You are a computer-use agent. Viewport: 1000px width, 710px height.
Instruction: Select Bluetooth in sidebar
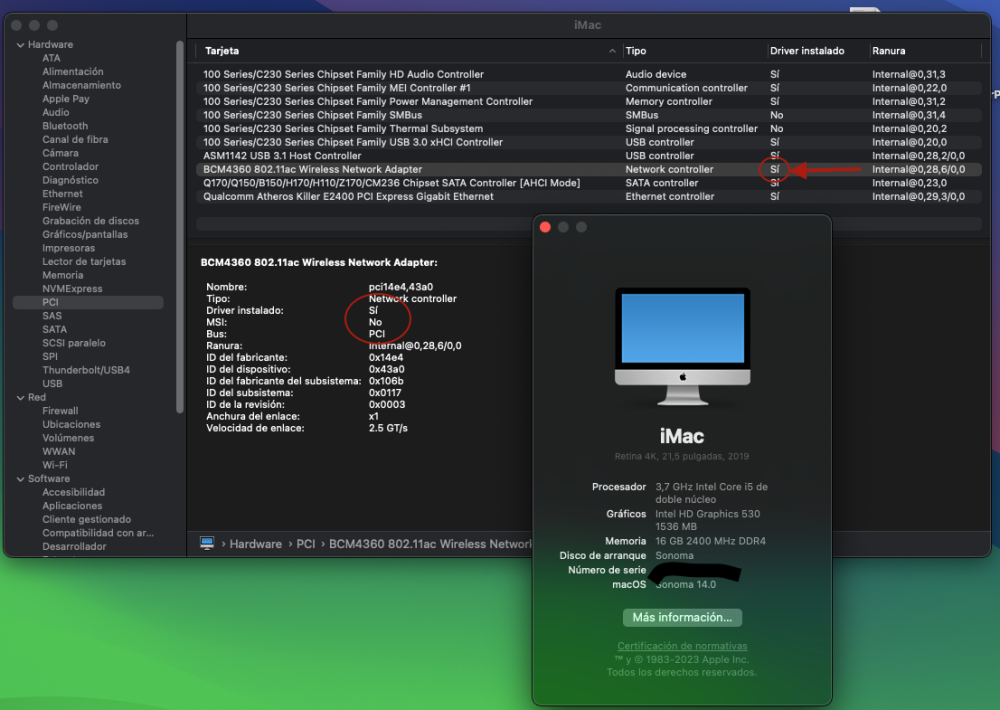pos(65,126)
